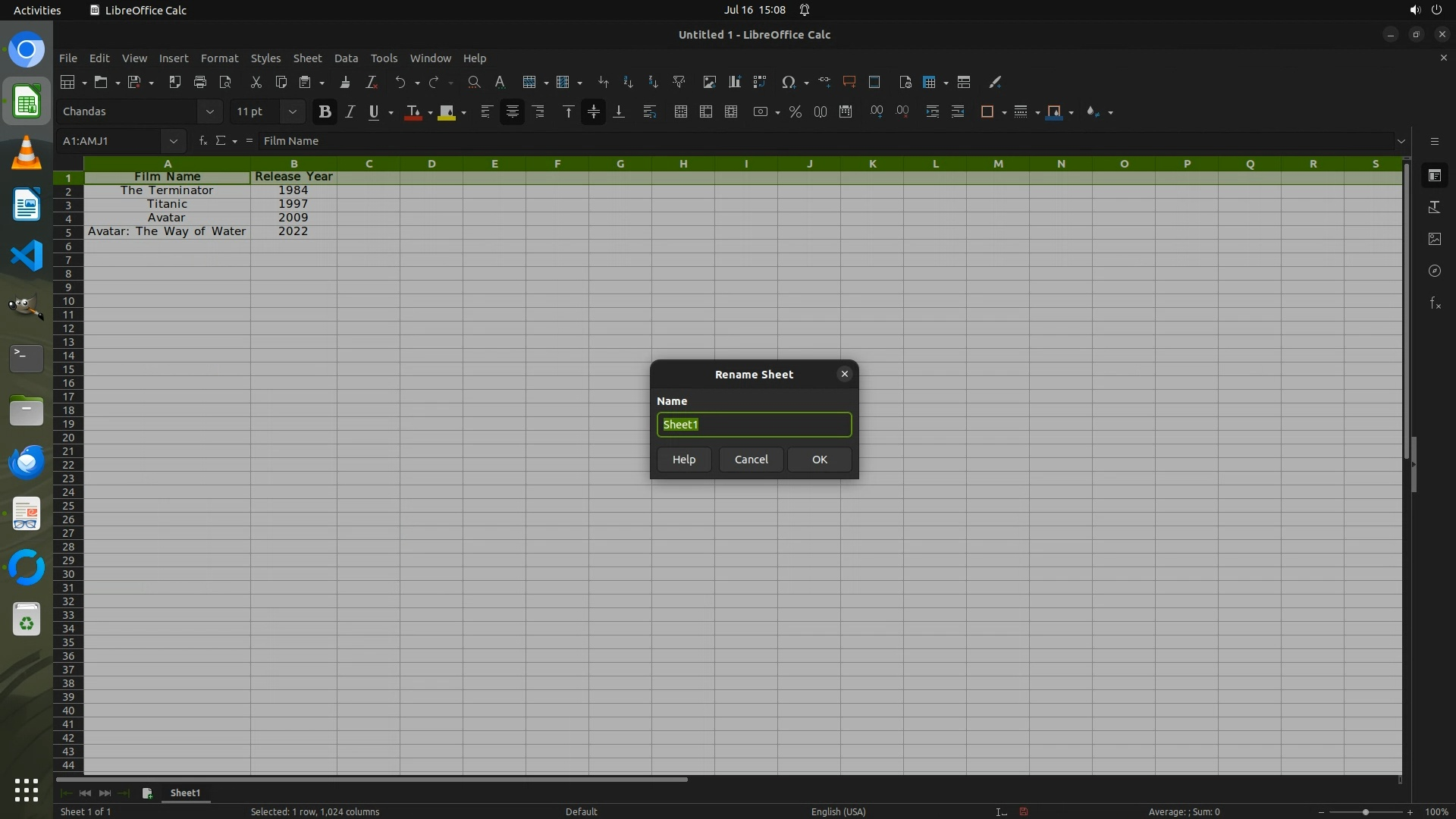Open the sidebar Navigator compass icon
This screenshot has height=819, width=1456.
(1434, 271)
